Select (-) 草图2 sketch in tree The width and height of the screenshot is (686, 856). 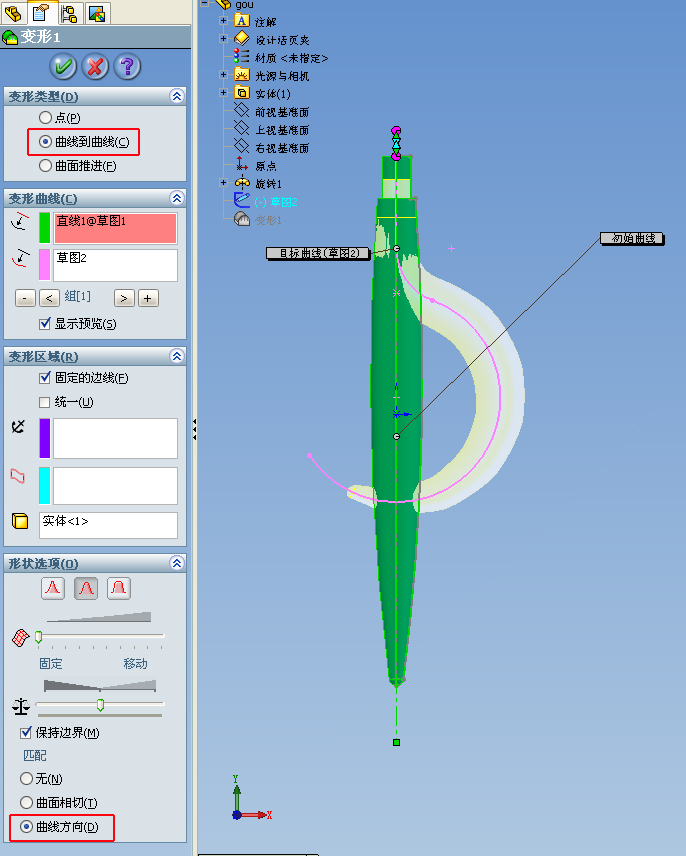click(x=276, y=202)
